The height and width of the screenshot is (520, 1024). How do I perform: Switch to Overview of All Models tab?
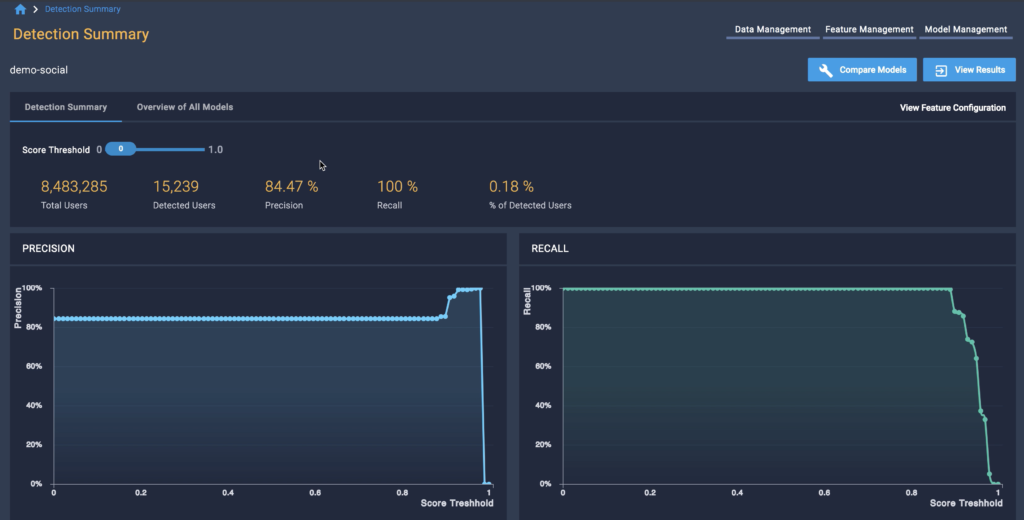coord(185,107)
